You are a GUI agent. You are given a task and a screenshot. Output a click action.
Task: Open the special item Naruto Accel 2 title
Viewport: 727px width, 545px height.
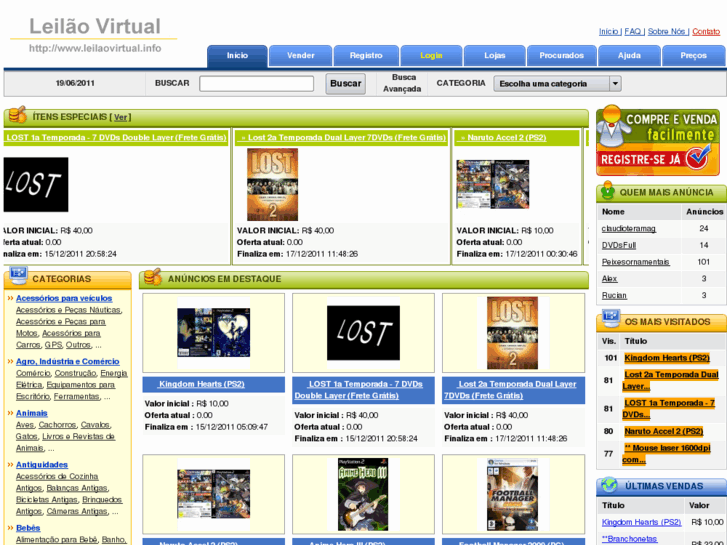tap(504, 137)
